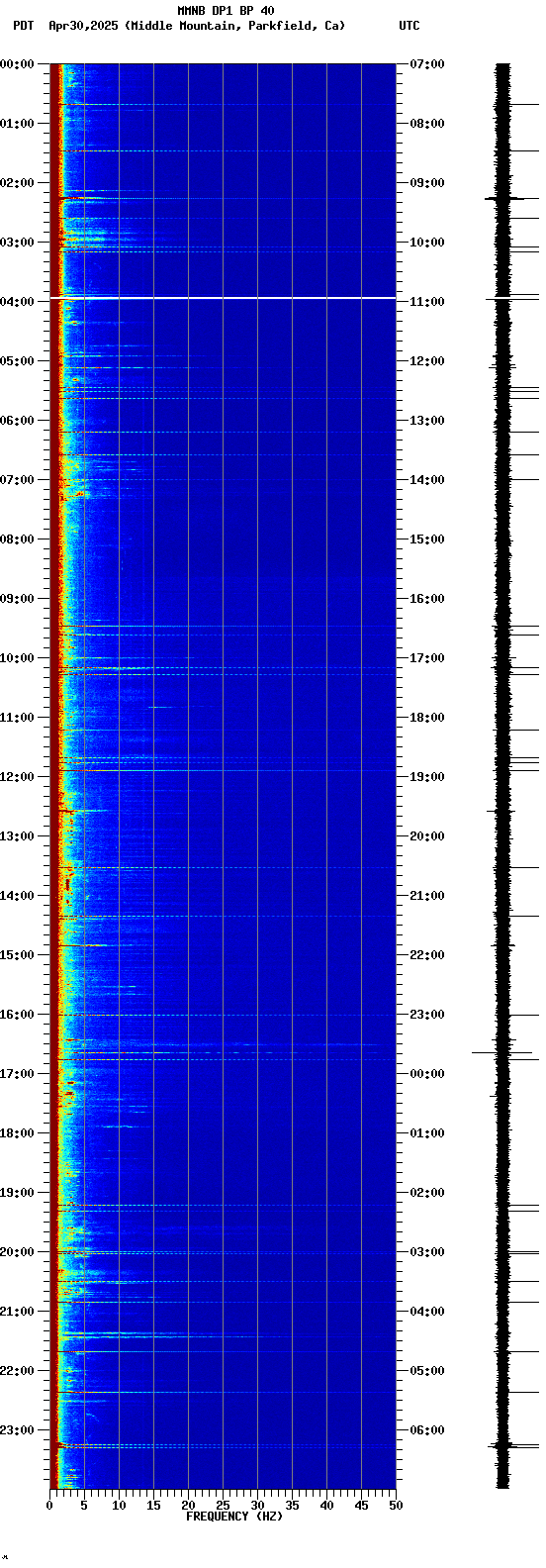Click the white data-gap line near 04:00 PDT
This screenshot has width=546, height=1568.
click(x=223, y=298)
